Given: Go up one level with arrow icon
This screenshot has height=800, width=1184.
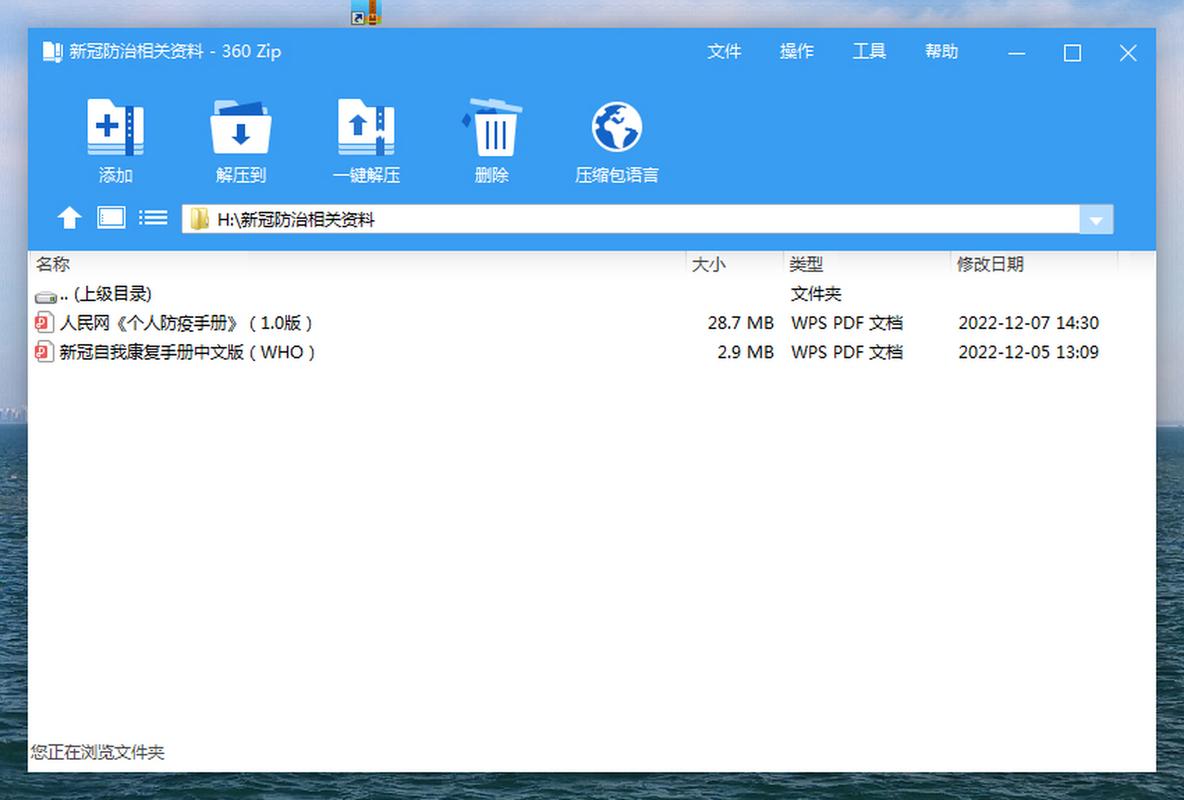Looking at the screenshot, I should 69,217.
